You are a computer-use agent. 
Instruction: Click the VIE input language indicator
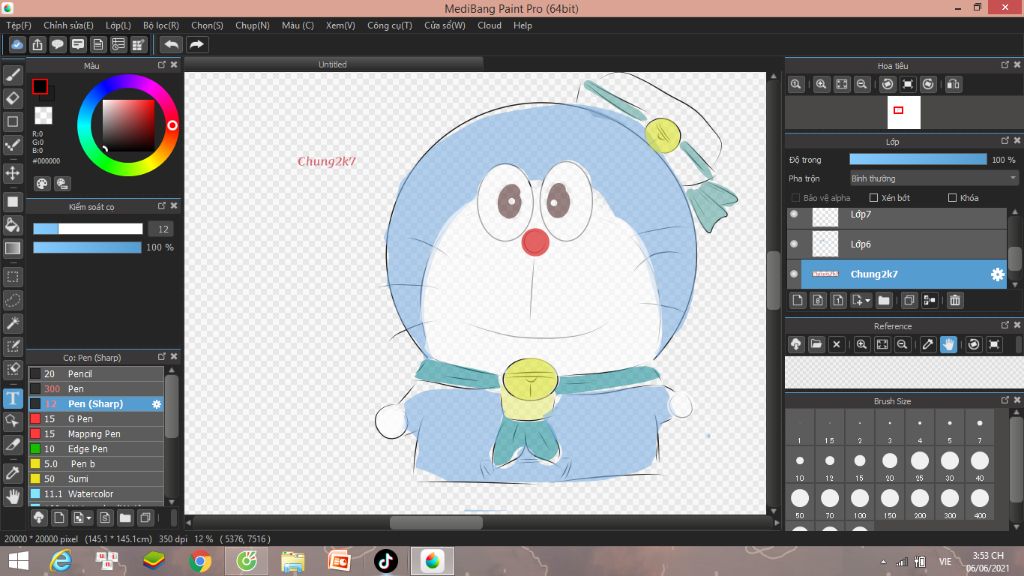945,562
